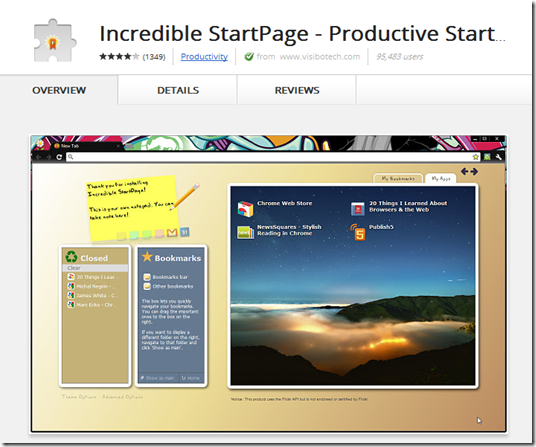Open the Other bookmarks folder
The image size is (536, 447).
(168, 286)
